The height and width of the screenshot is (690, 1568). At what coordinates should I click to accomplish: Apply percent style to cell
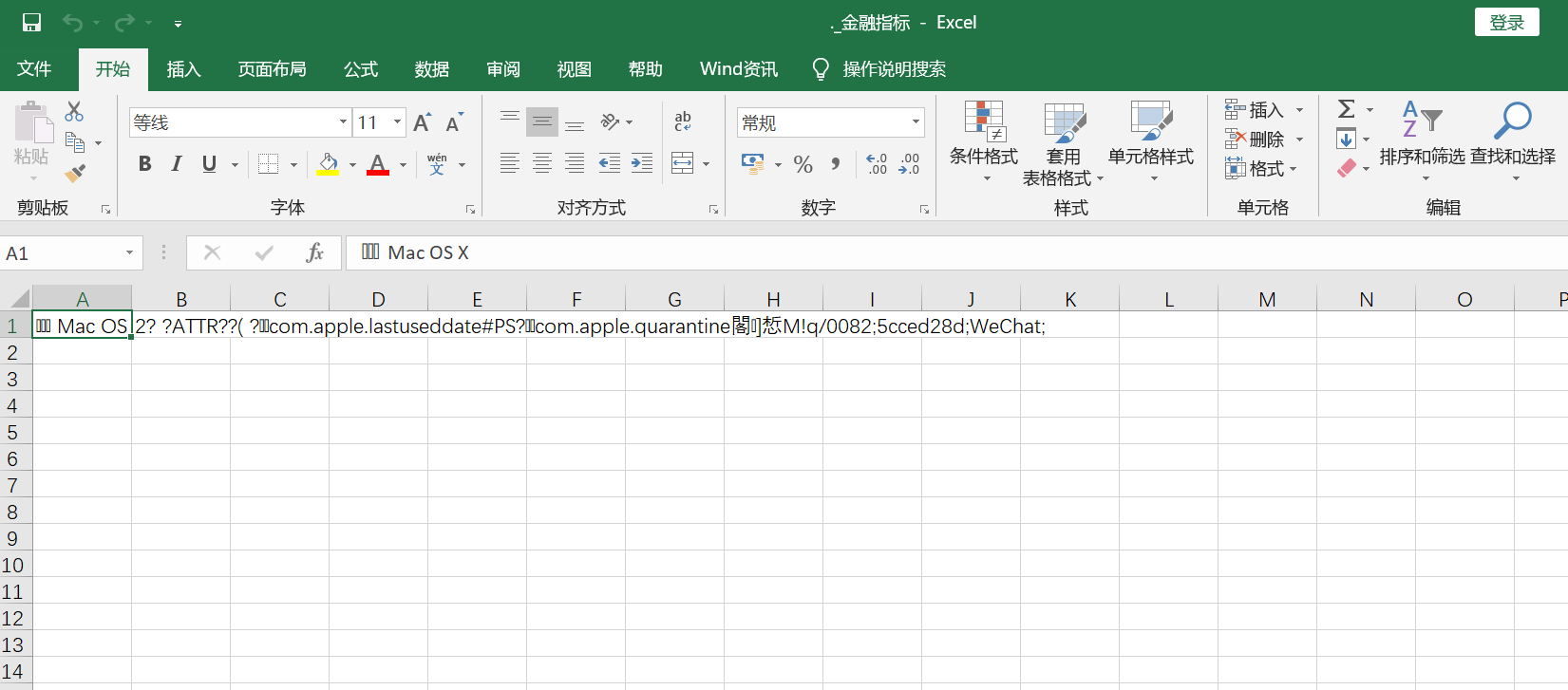tap(803, 164)
